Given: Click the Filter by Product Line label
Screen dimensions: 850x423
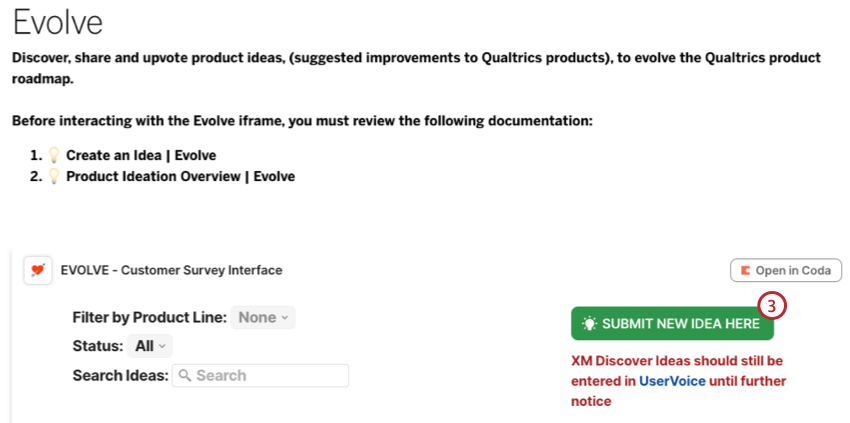Looking at the screenshot, I should pos(149,318).
